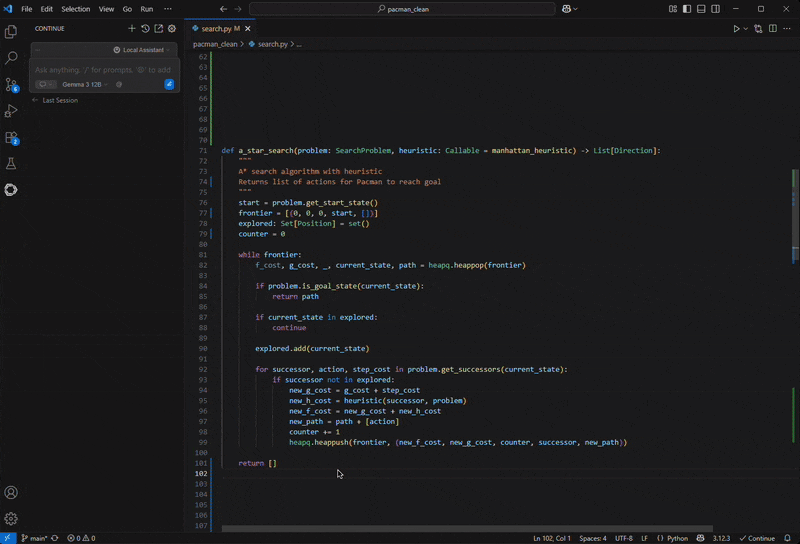Toggle the secondary side bar visibility
This screenshot has height=544, width=800.
[715, 9]
